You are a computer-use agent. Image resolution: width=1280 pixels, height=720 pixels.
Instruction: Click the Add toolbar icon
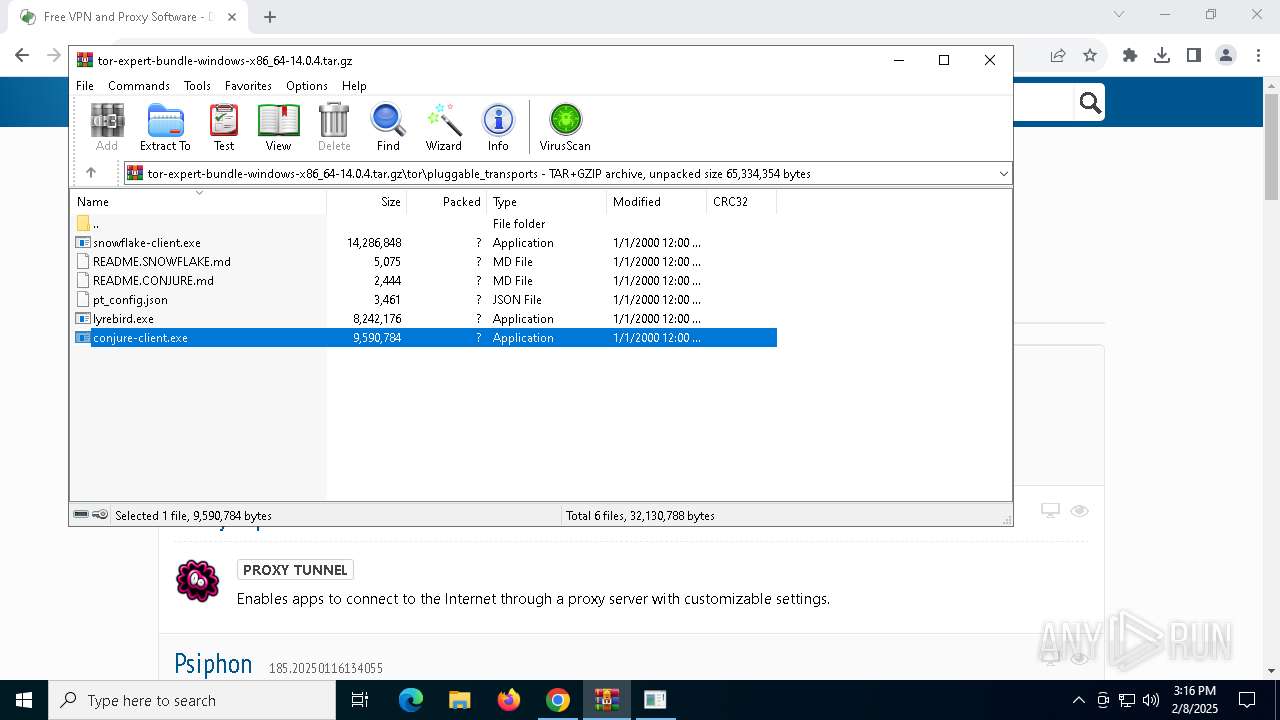click(107, 127)
